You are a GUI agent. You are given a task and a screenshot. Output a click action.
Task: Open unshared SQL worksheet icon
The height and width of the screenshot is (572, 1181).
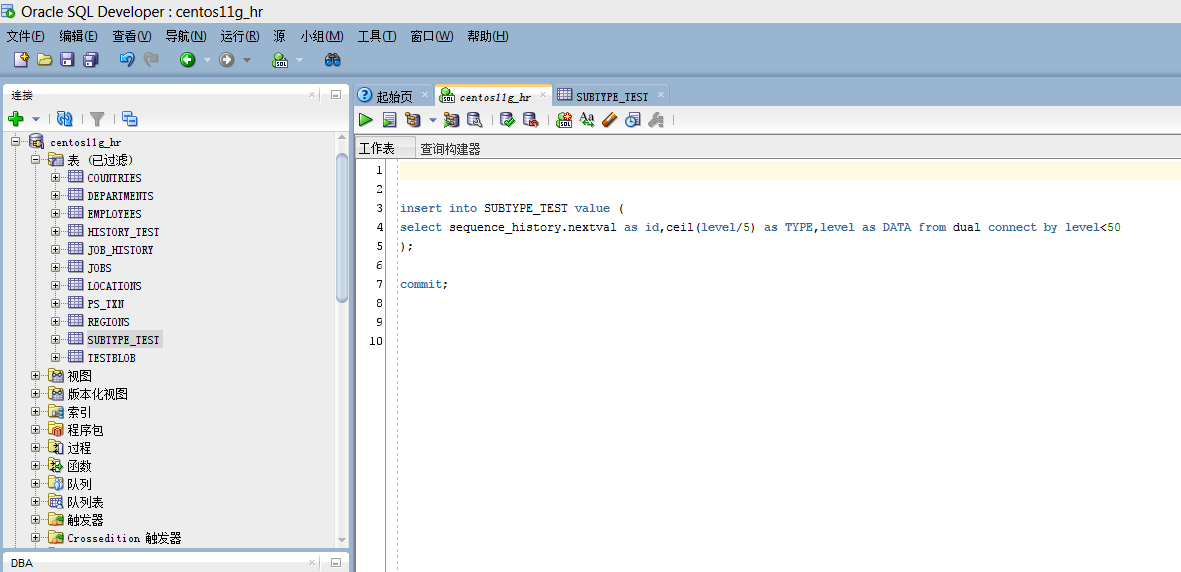coord(564,119)
